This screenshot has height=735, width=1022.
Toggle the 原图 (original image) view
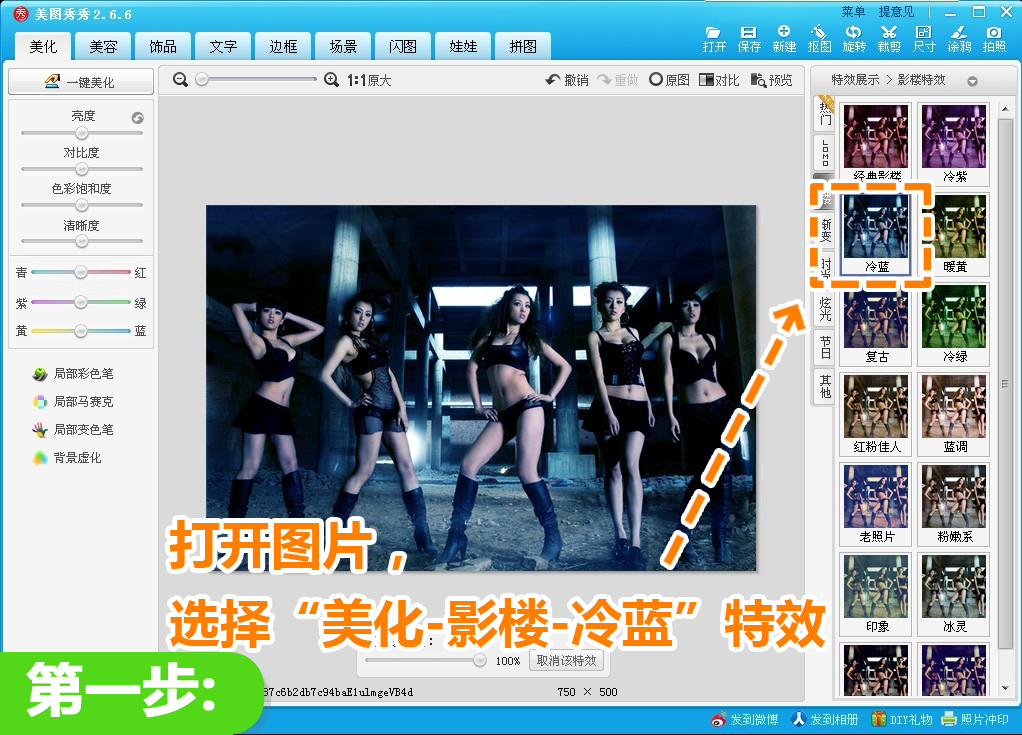[x=669, y=80]
